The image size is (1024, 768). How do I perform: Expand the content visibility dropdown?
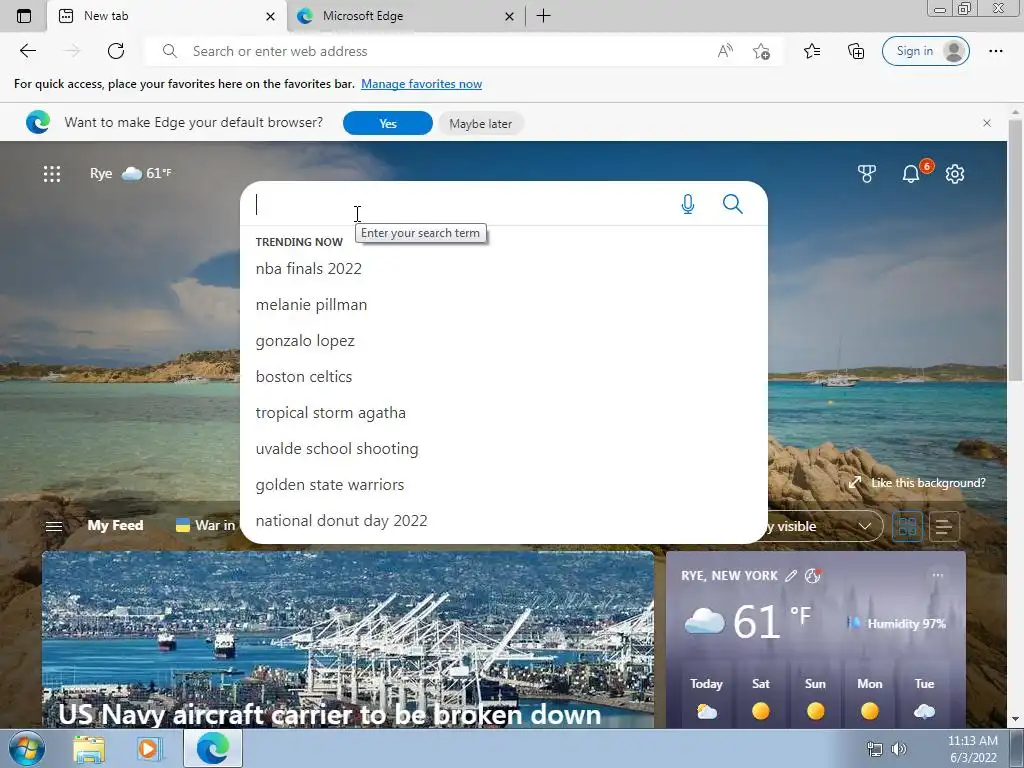(x=825, y=526)
